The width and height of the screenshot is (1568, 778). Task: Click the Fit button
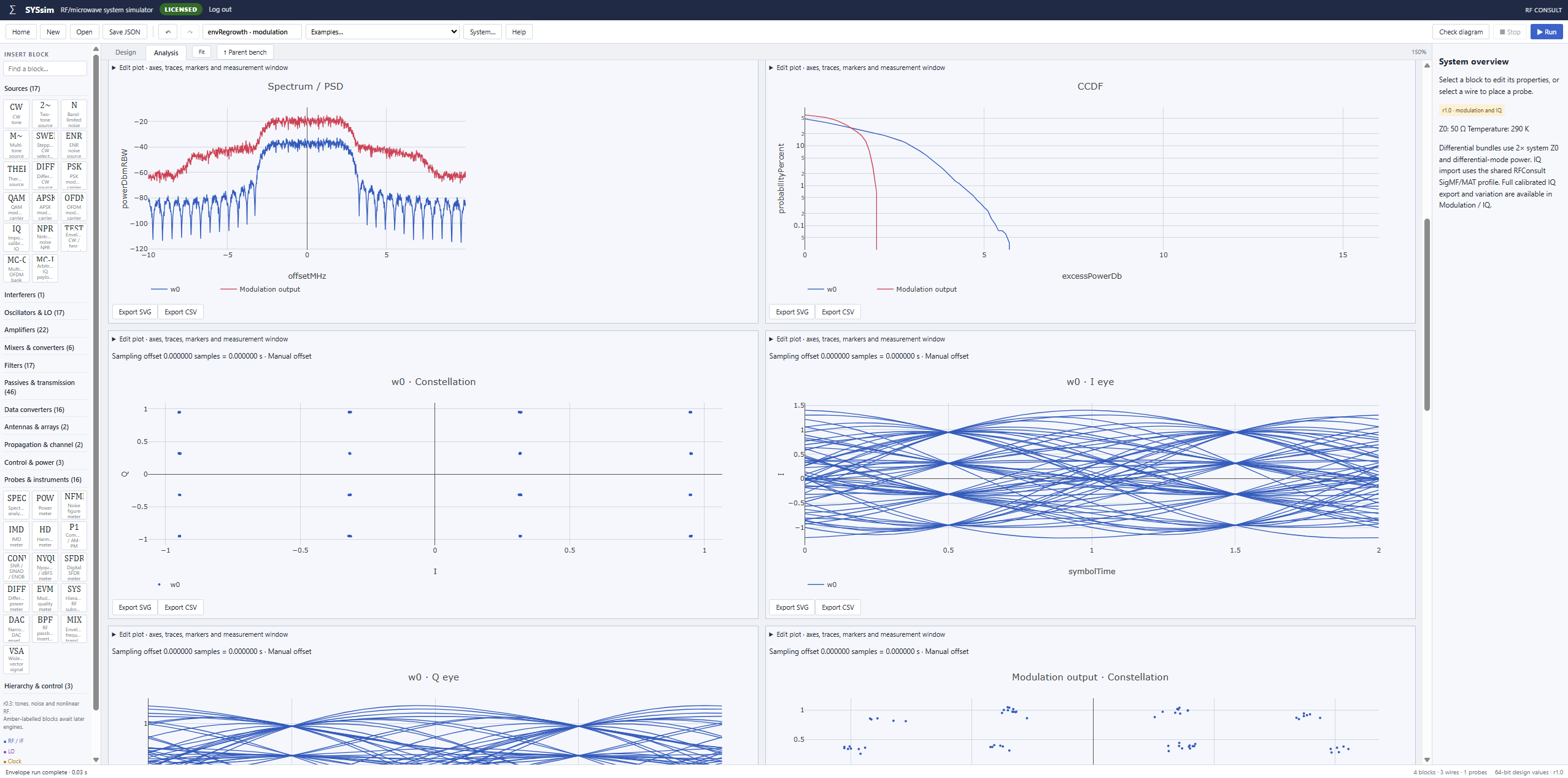click(201, 52)
